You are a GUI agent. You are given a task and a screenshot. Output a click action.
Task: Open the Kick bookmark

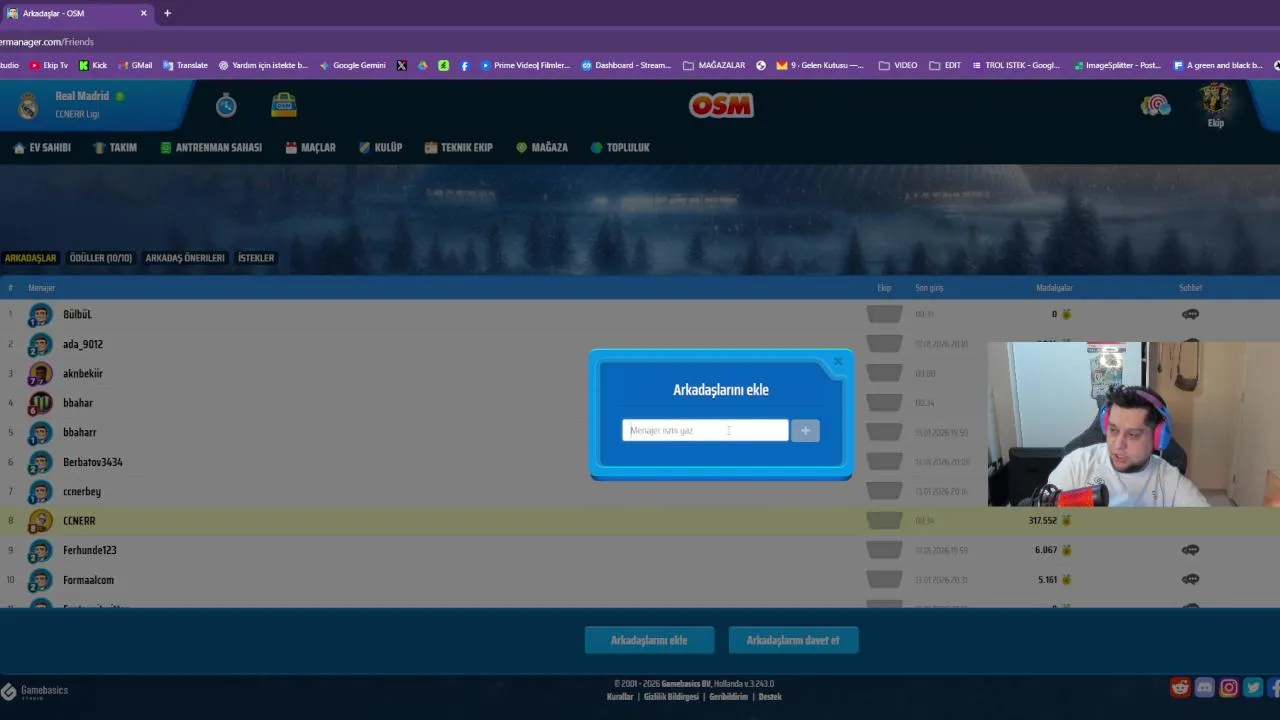tap(92, 65)
